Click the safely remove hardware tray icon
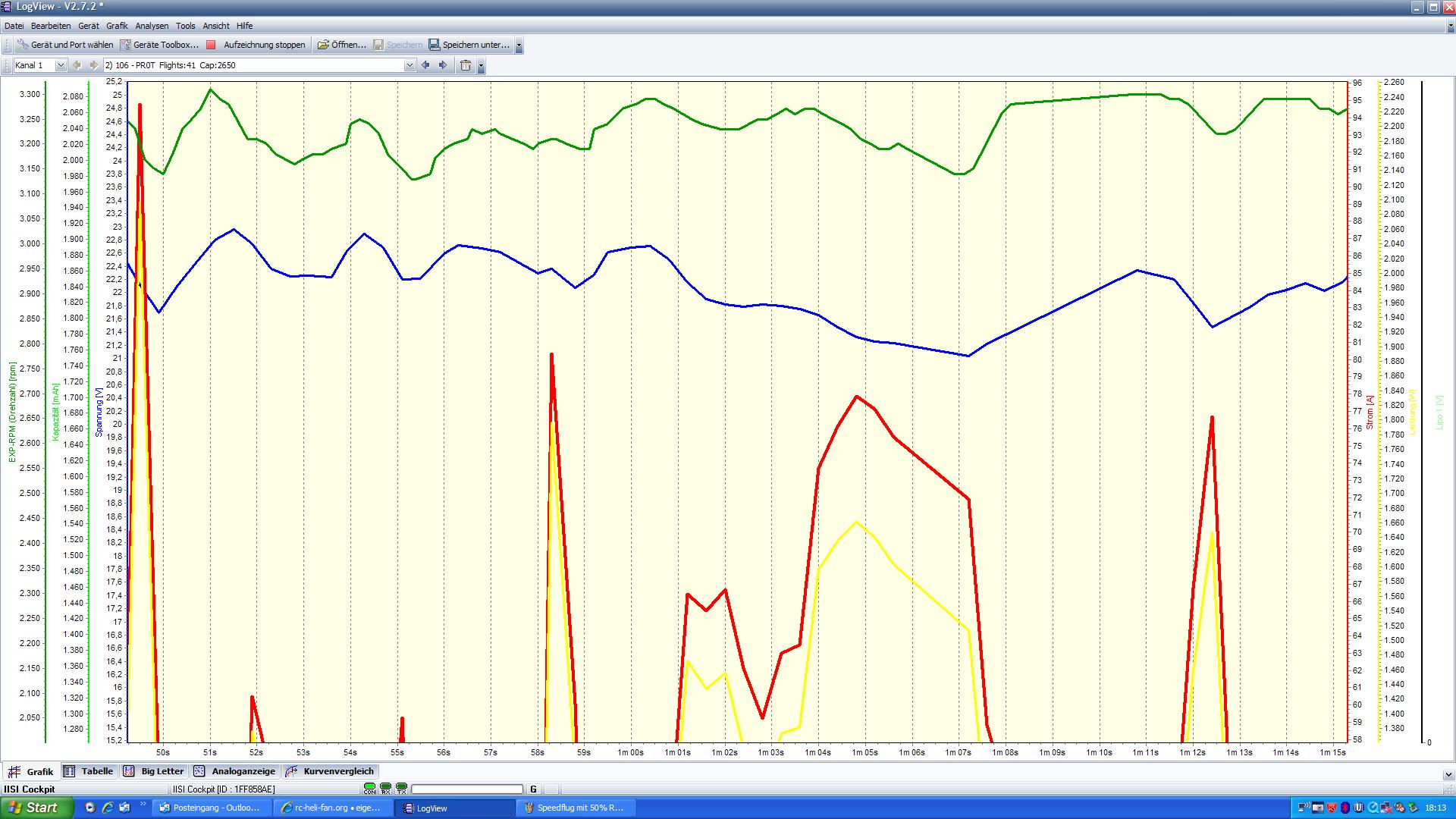 coord(1414,808)
